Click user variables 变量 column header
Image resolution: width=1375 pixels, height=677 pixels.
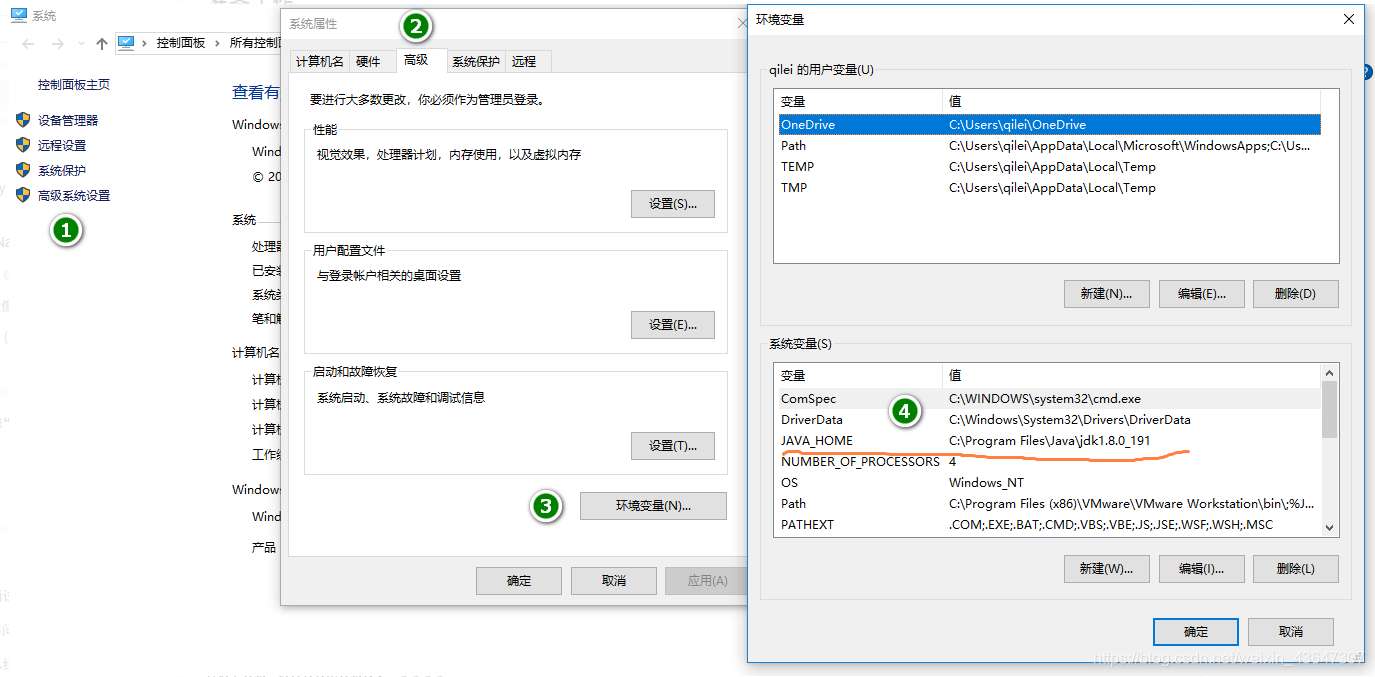coord(860,101)
